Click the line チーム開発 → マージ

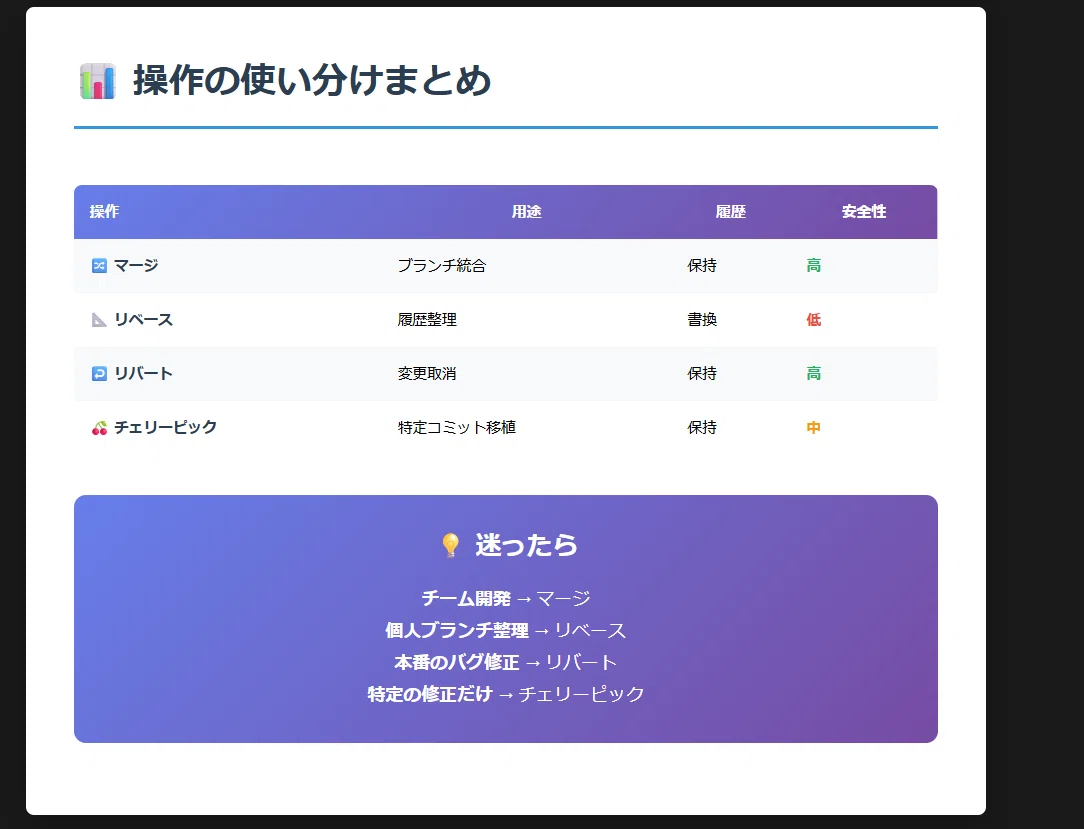pyautogui.click(x=506, y=598)
